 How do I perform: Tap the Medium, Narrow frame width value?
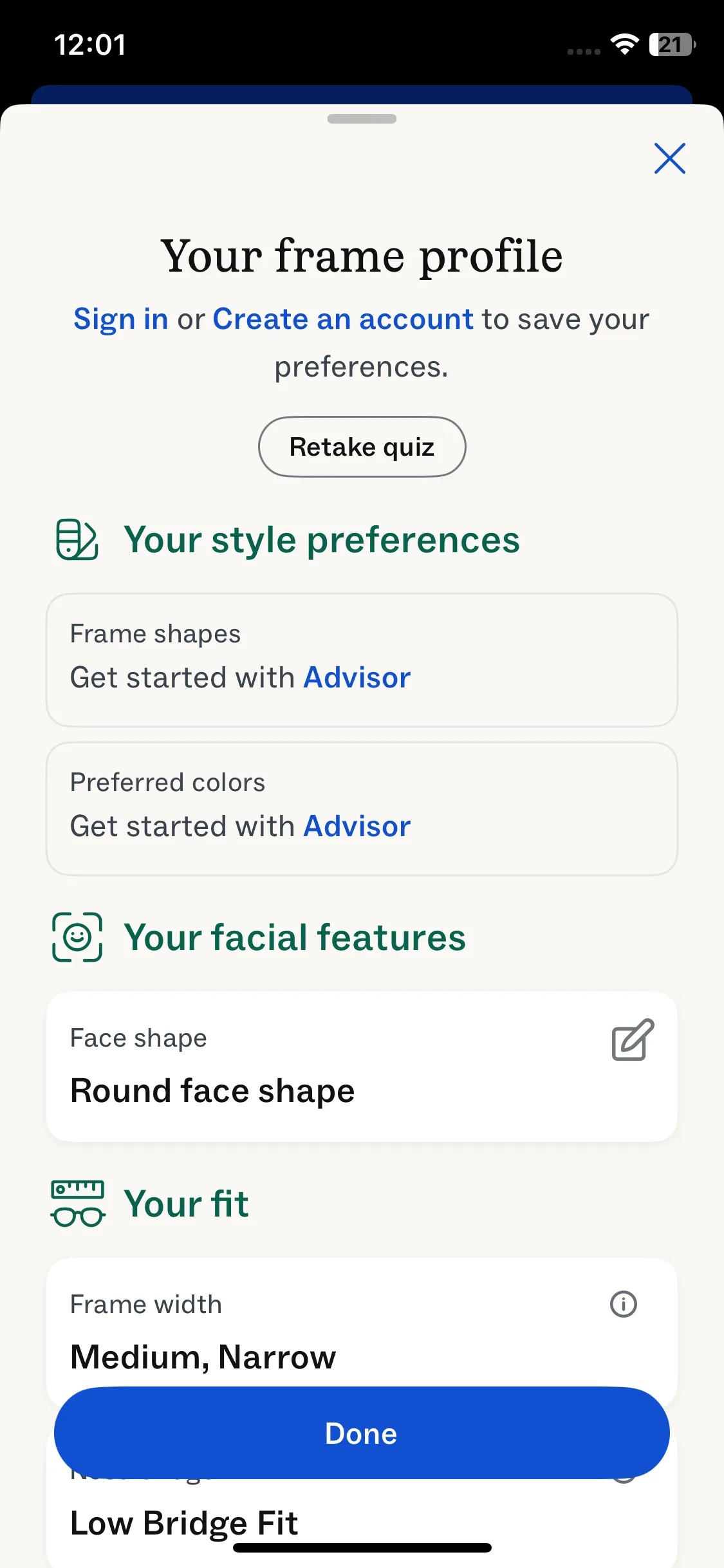coord(203,1357)
